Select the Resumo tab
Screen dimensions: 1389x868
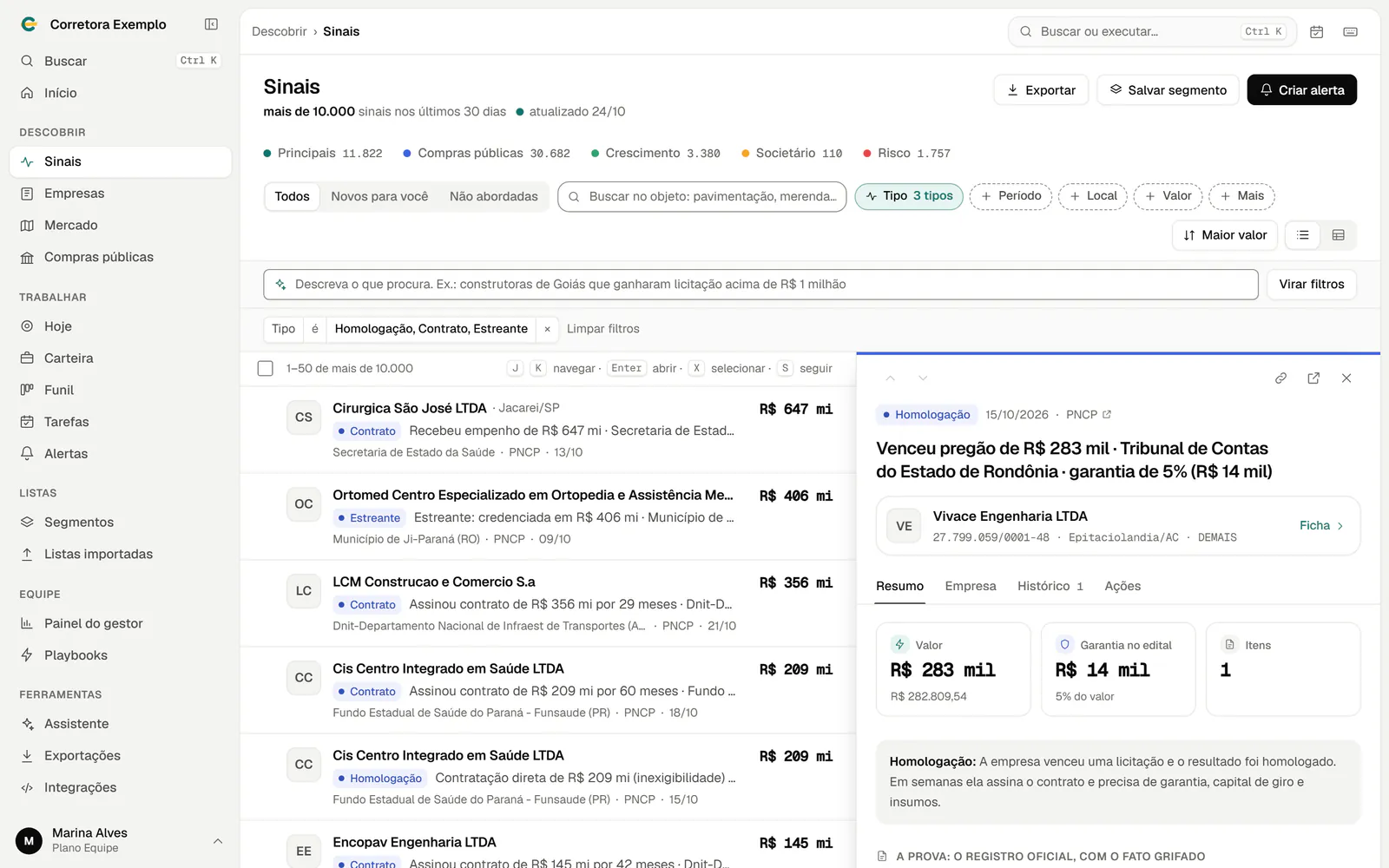899,587
